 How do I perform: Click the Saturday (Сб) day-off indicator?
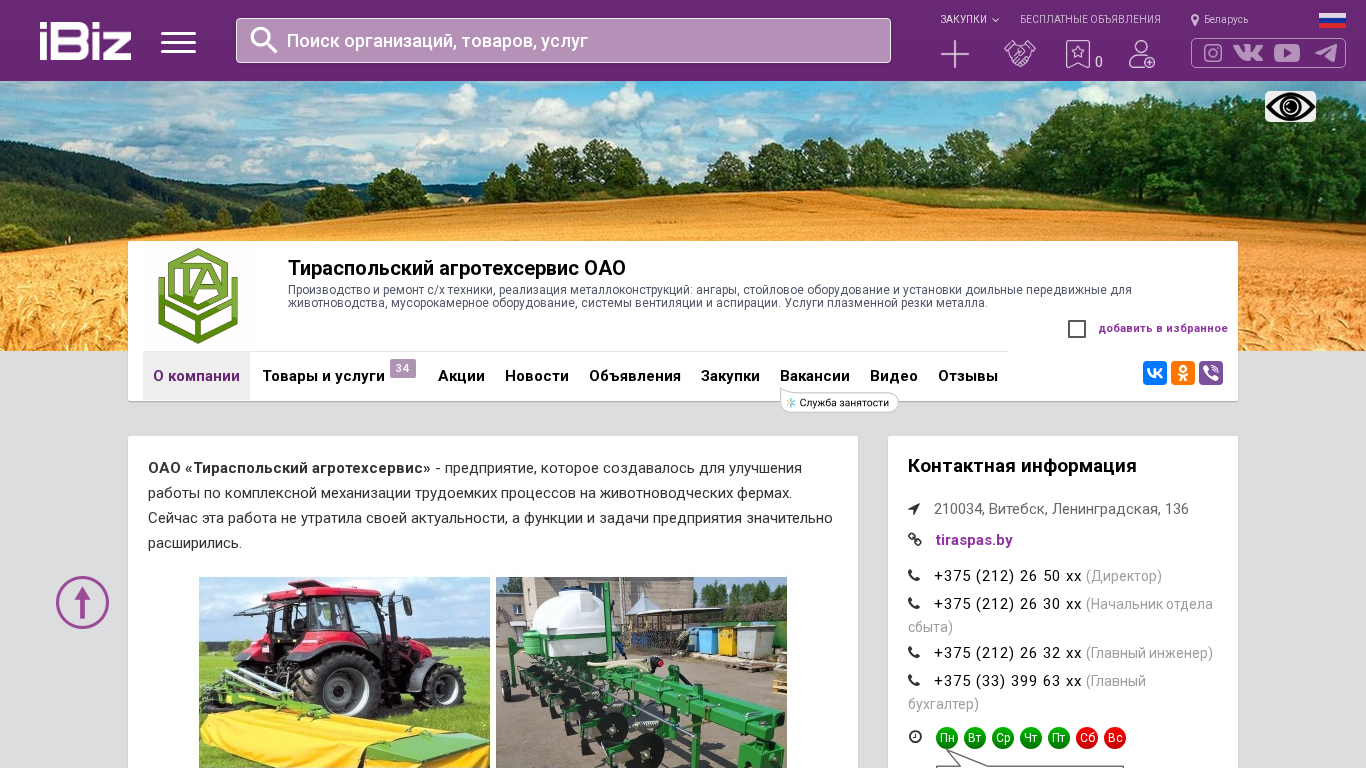click(1087, 738)
